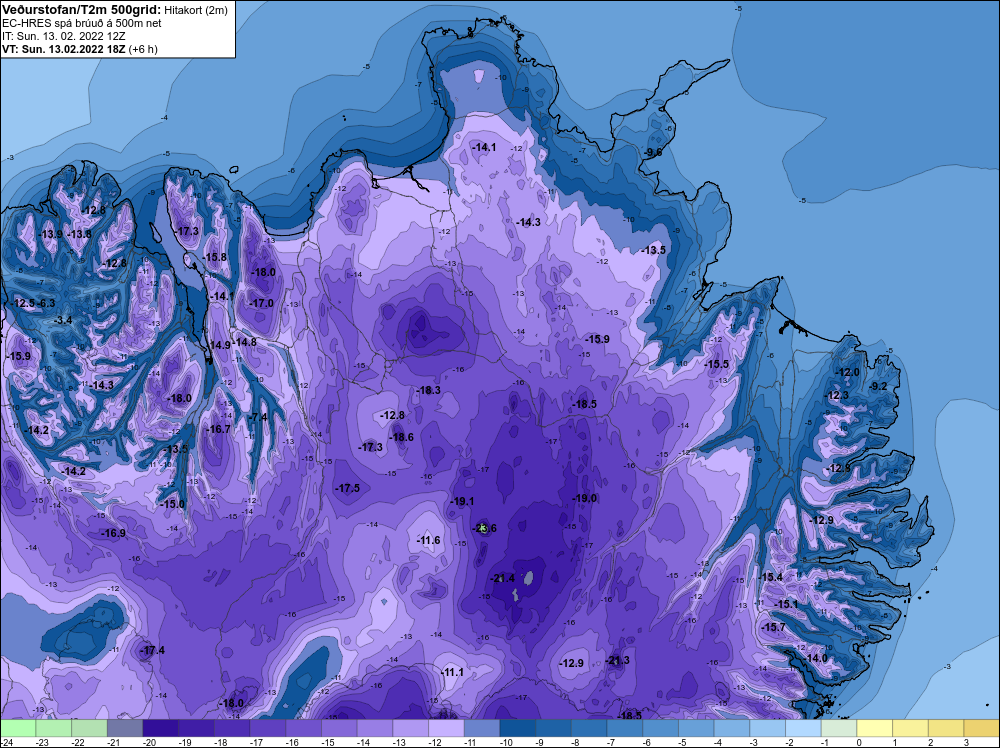Viewport: 1000px width, 748px height.
Task: Click the 'VT: Sun. 13.02.2022 18Z' valid time
Action: pyautogui.click(x=64, y=49)
